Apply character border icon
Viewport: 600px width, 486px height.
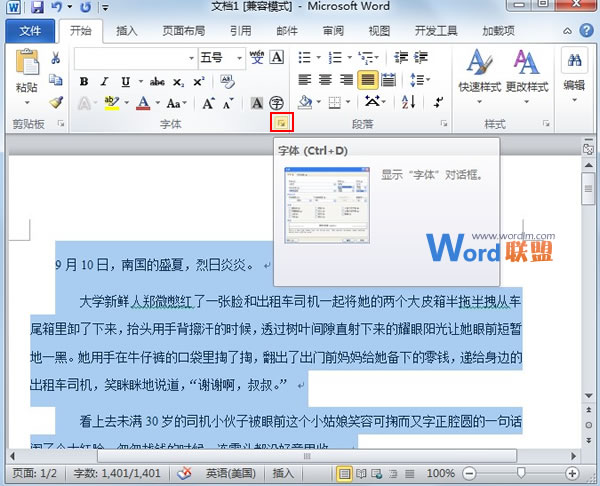[277, 58]
